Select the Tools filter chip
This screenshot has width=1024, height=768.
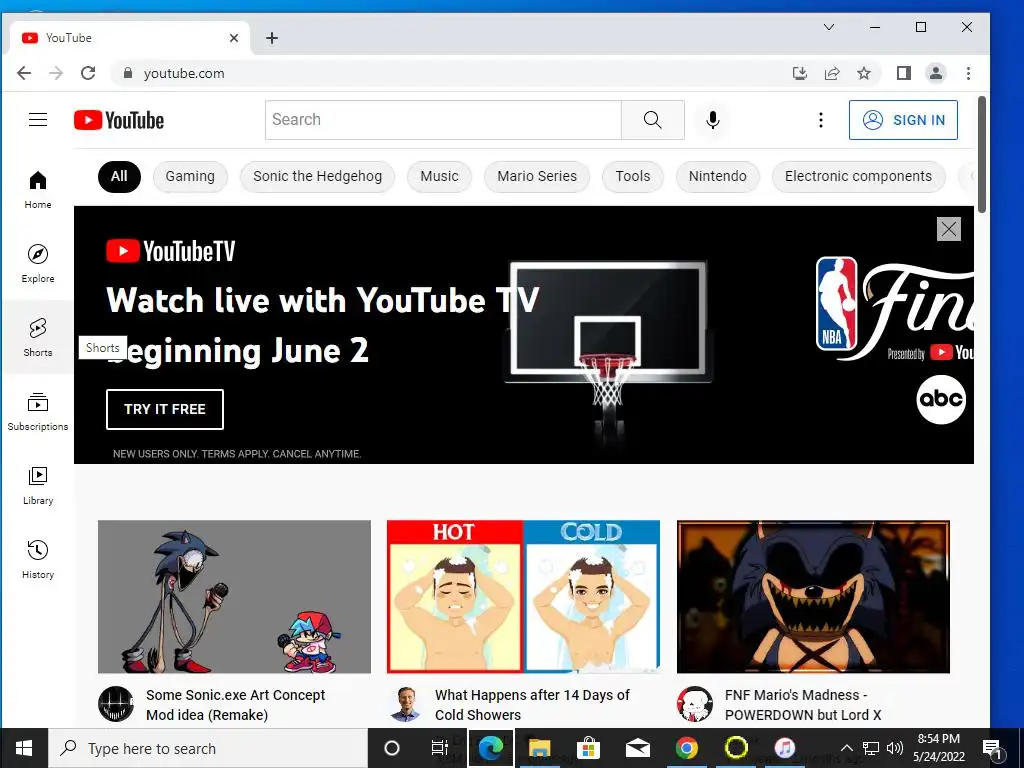633,176
